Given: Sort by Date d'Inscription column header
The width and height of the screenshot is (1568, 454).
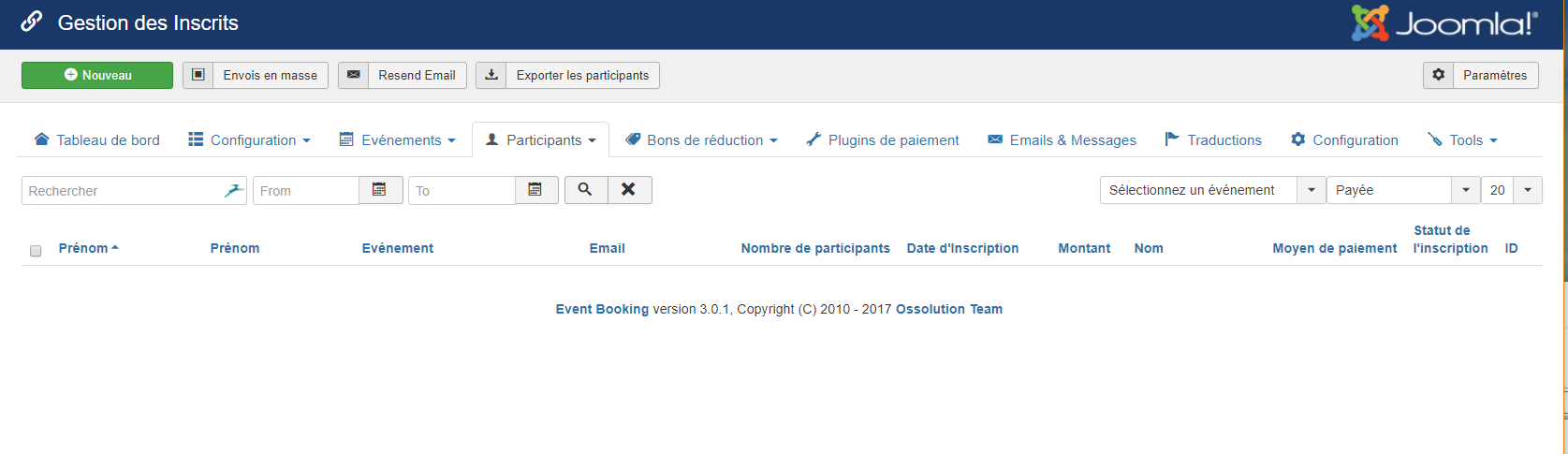Looking at the screenshot, I should pyautogui.click(x=962, y=248).
